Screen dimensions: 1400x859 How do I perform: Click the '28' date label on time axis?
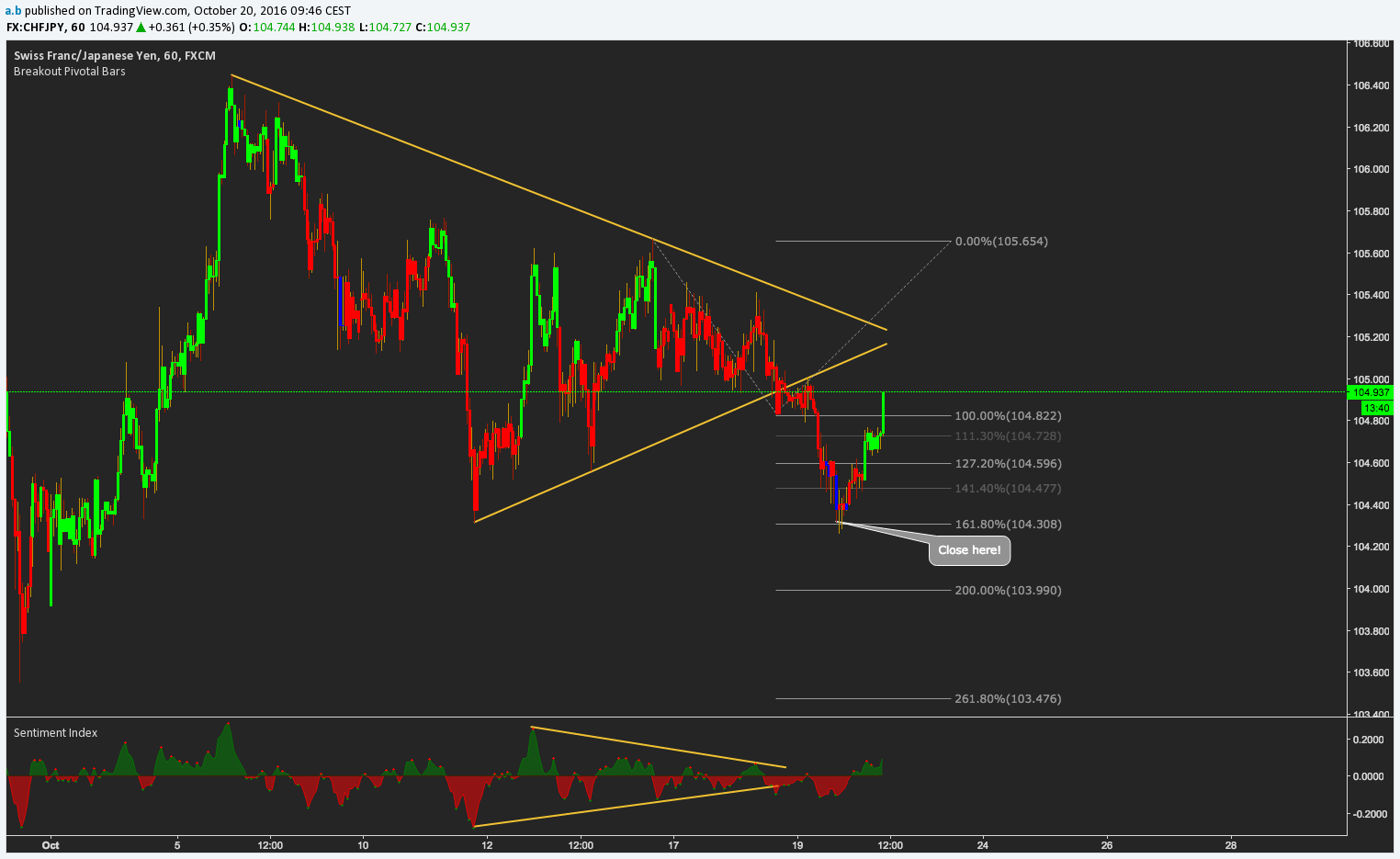pos(1231,845)
